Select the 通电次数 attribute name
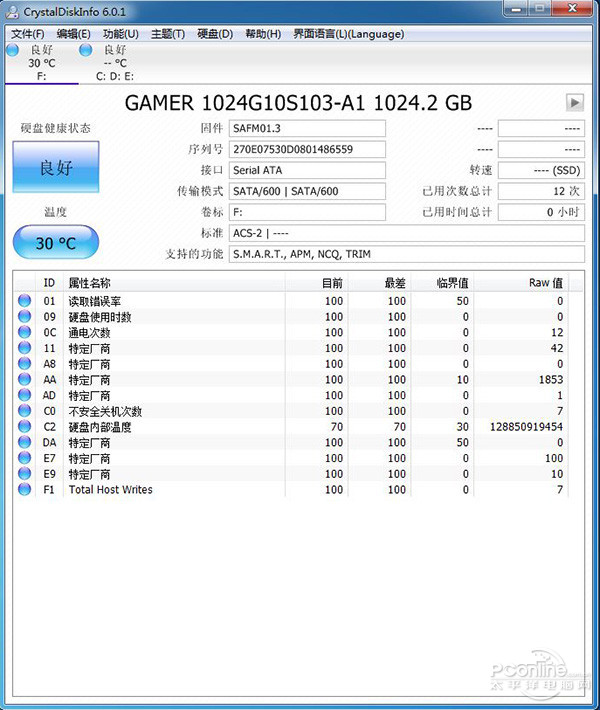 tap(89, 332)
